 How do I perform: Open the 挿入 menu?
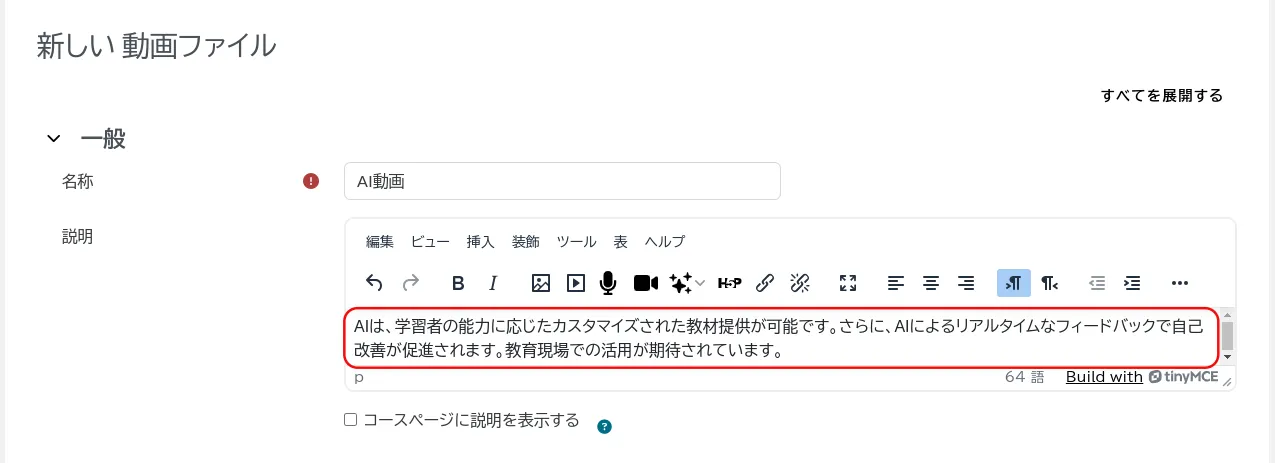point(480,241)
